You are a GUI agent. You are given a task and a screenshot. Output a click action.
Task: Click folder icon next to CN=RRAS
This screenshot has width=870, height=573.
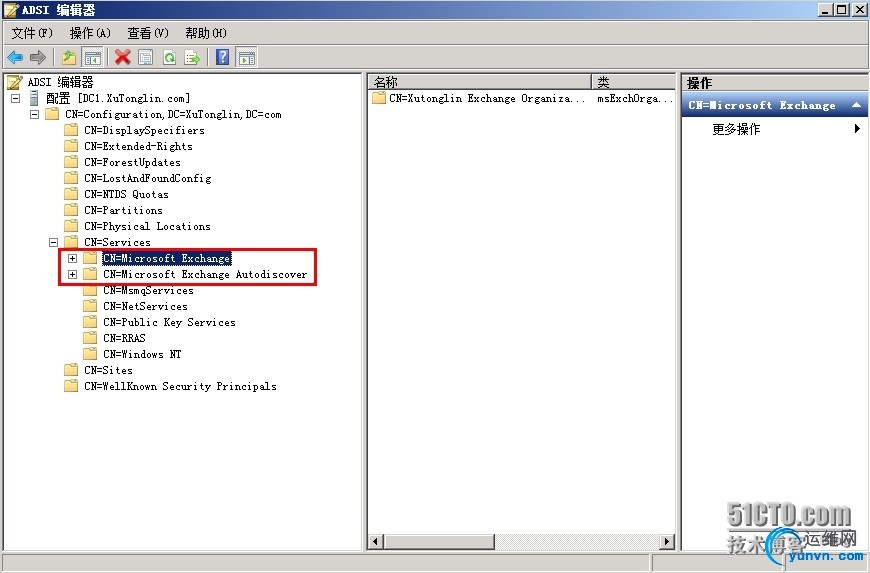(x=90, y=338)
